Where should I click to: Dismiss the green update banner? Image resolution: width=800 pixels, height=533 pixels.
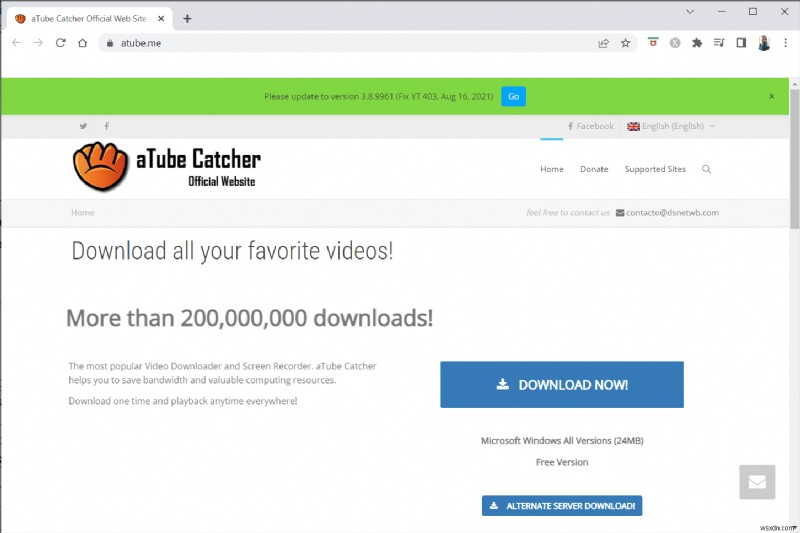[x=771, y=96]
